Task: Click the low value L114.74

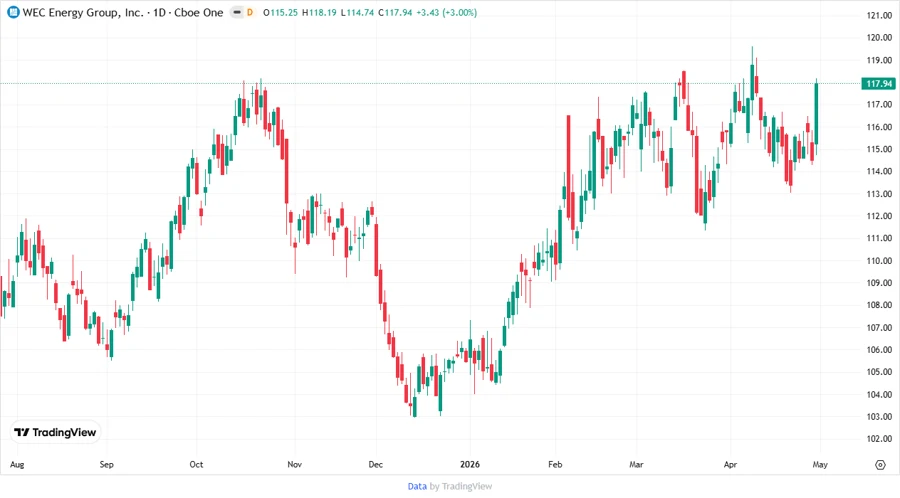Action: (357, 13)
